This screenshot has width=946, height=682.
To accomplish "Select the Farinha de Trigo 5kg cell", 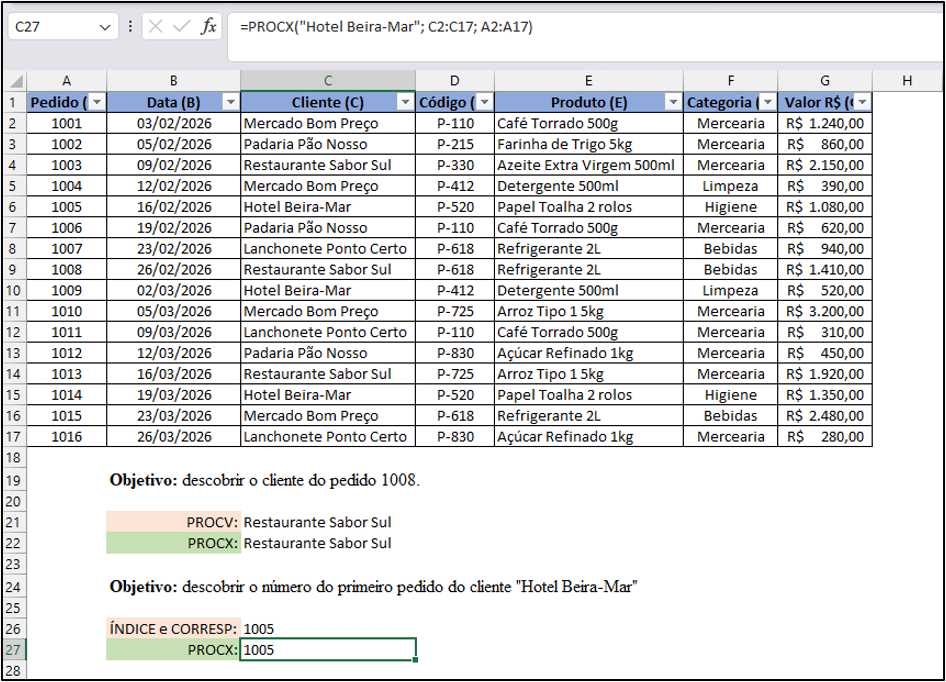I will coord(589,144).
